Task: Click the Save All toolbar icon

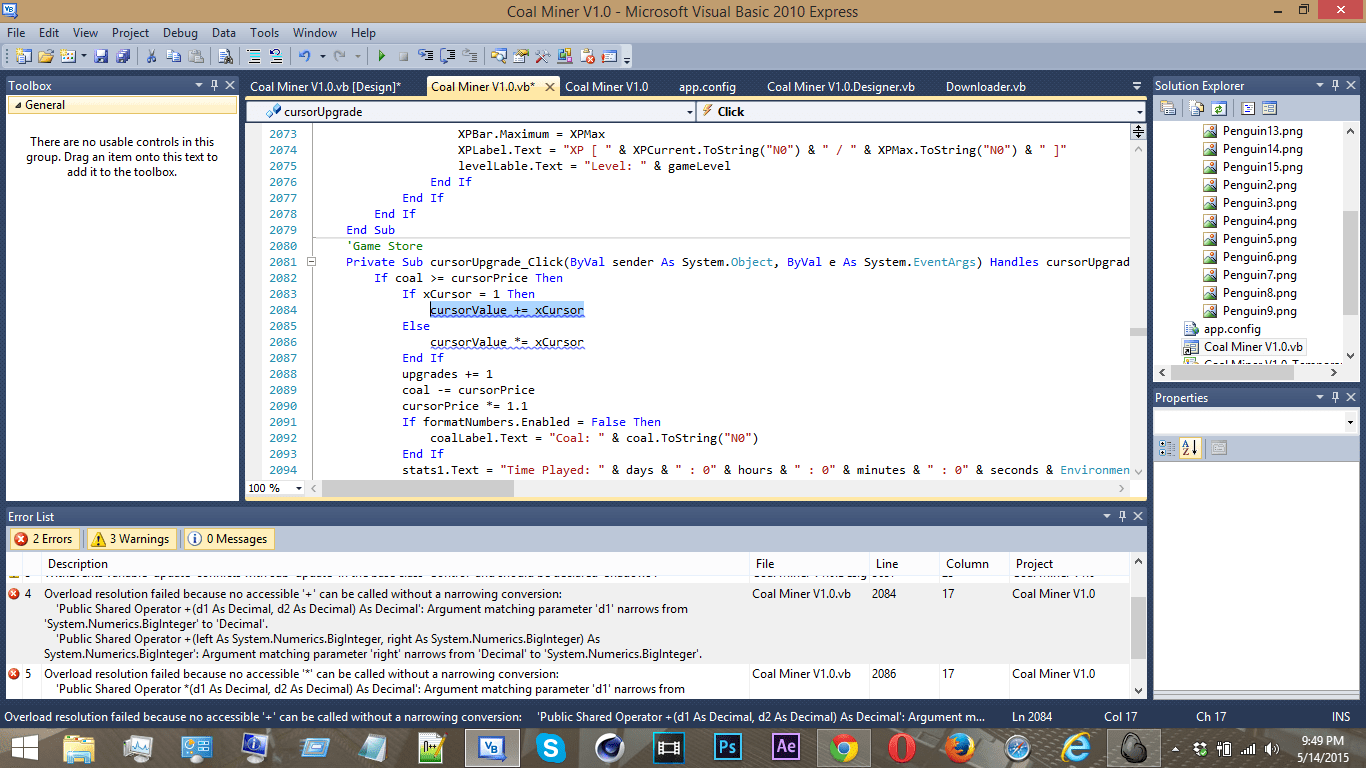Action: click(x=122, y=57)
